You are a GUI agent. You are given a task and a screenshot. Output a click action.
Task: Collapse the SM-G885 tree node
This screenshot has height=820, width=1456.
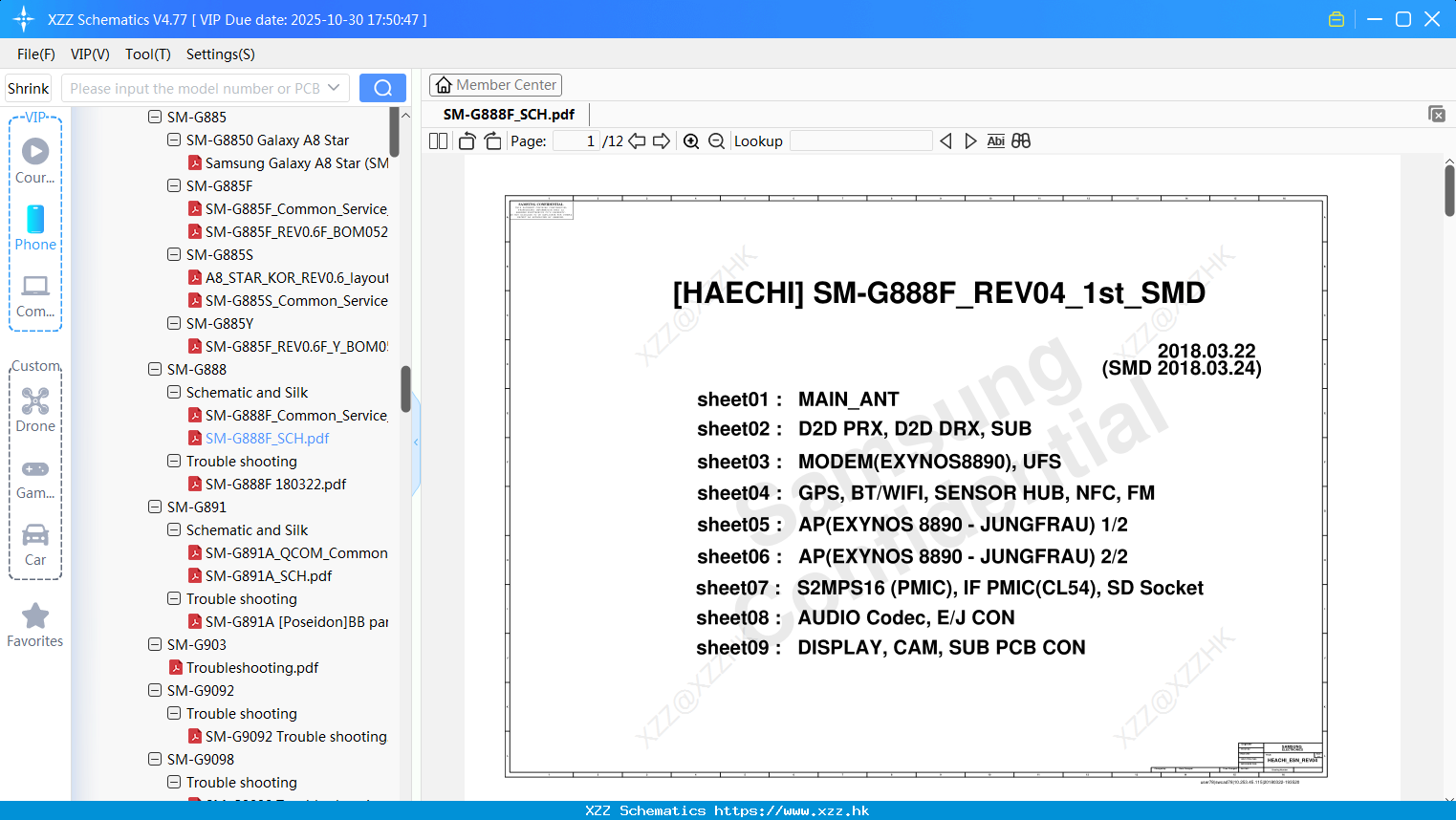pos(155,117)
